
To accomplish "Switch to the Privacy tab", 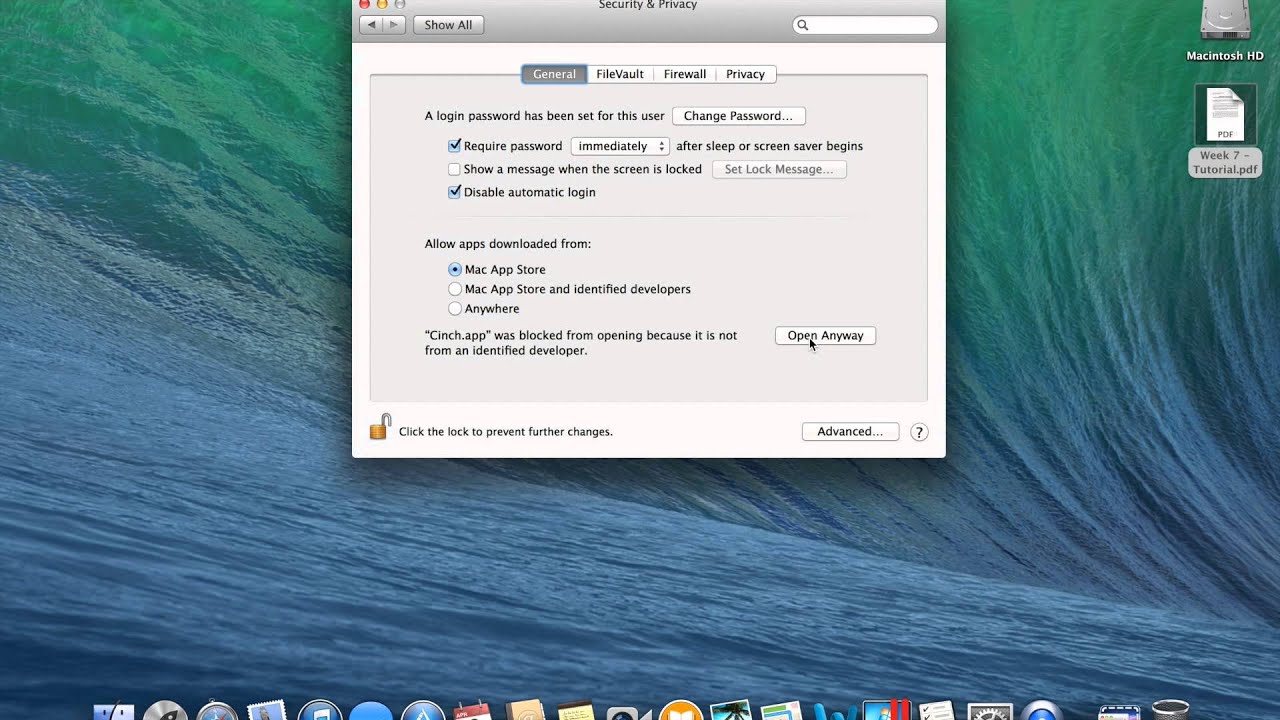I will pos(745,74).
